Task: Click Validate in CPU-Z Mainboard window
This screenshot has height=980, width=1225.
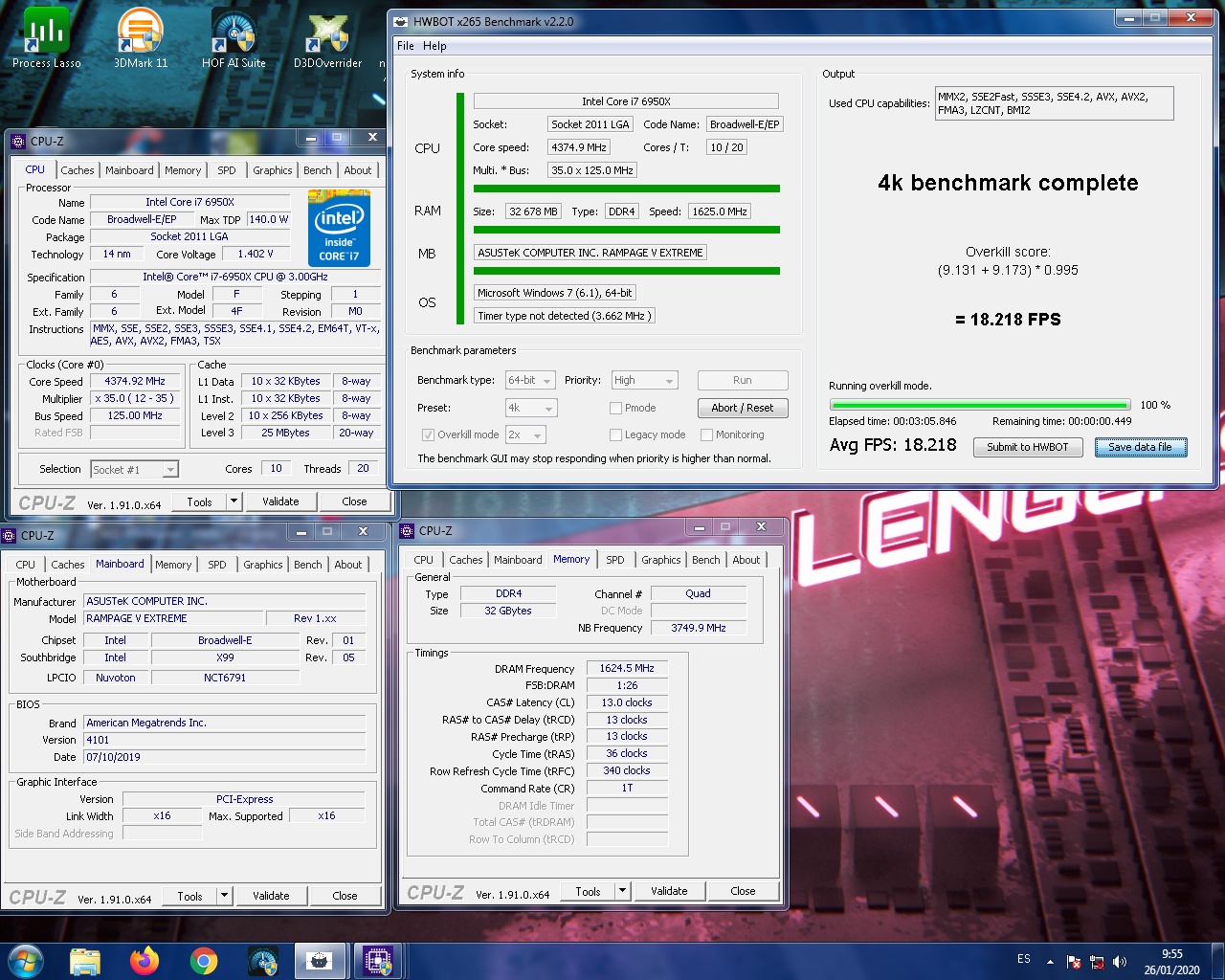Action: click(272, 897)
